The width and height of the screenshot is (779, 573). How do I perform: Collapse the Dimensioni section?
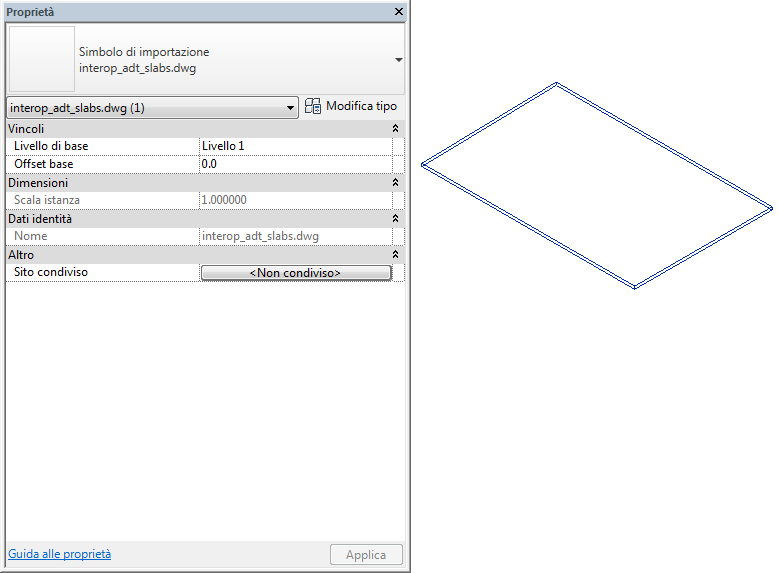(395, 183)
